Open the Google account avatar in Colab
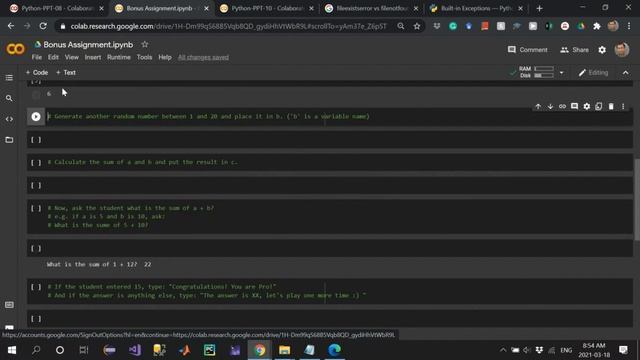 coord(622,50)
